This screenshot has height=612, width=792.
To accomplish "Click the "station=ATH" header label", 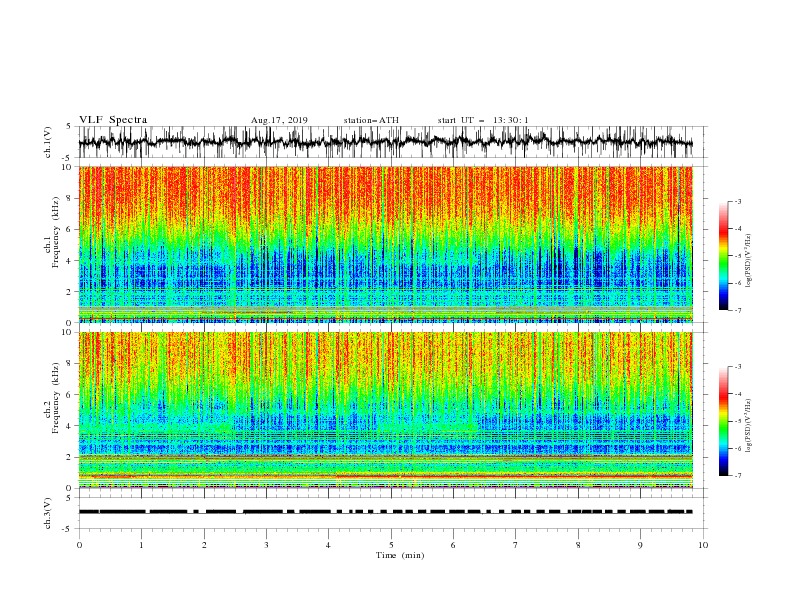I will coord(371,120).
